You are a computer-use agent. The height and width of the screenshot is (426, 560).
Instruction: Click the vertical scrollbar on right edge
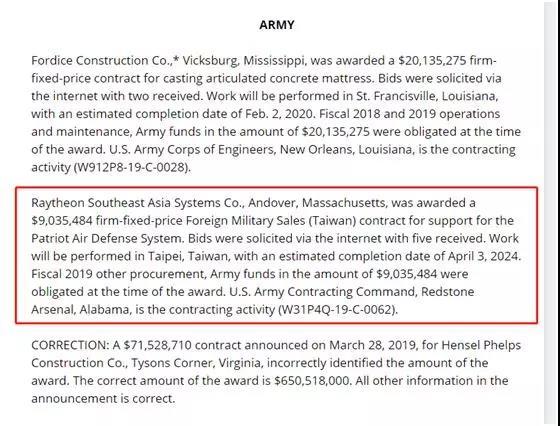(x=552, y=214)
